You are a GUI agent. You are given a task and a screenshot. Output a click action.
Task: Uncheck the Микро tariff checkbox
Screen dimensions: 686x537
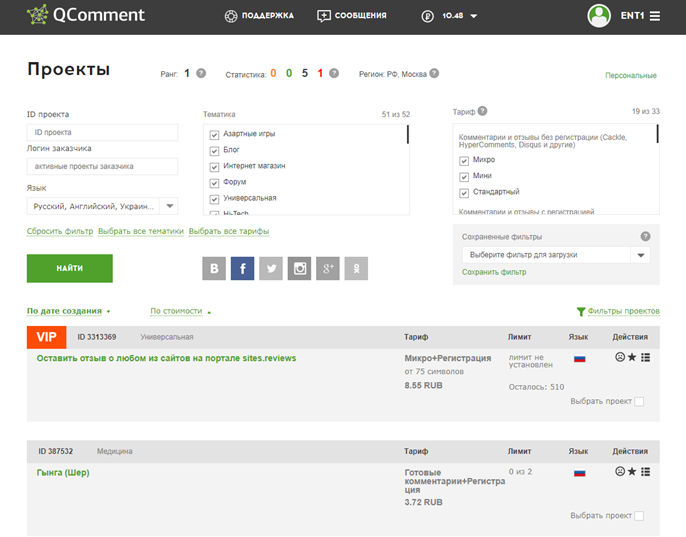464,161
